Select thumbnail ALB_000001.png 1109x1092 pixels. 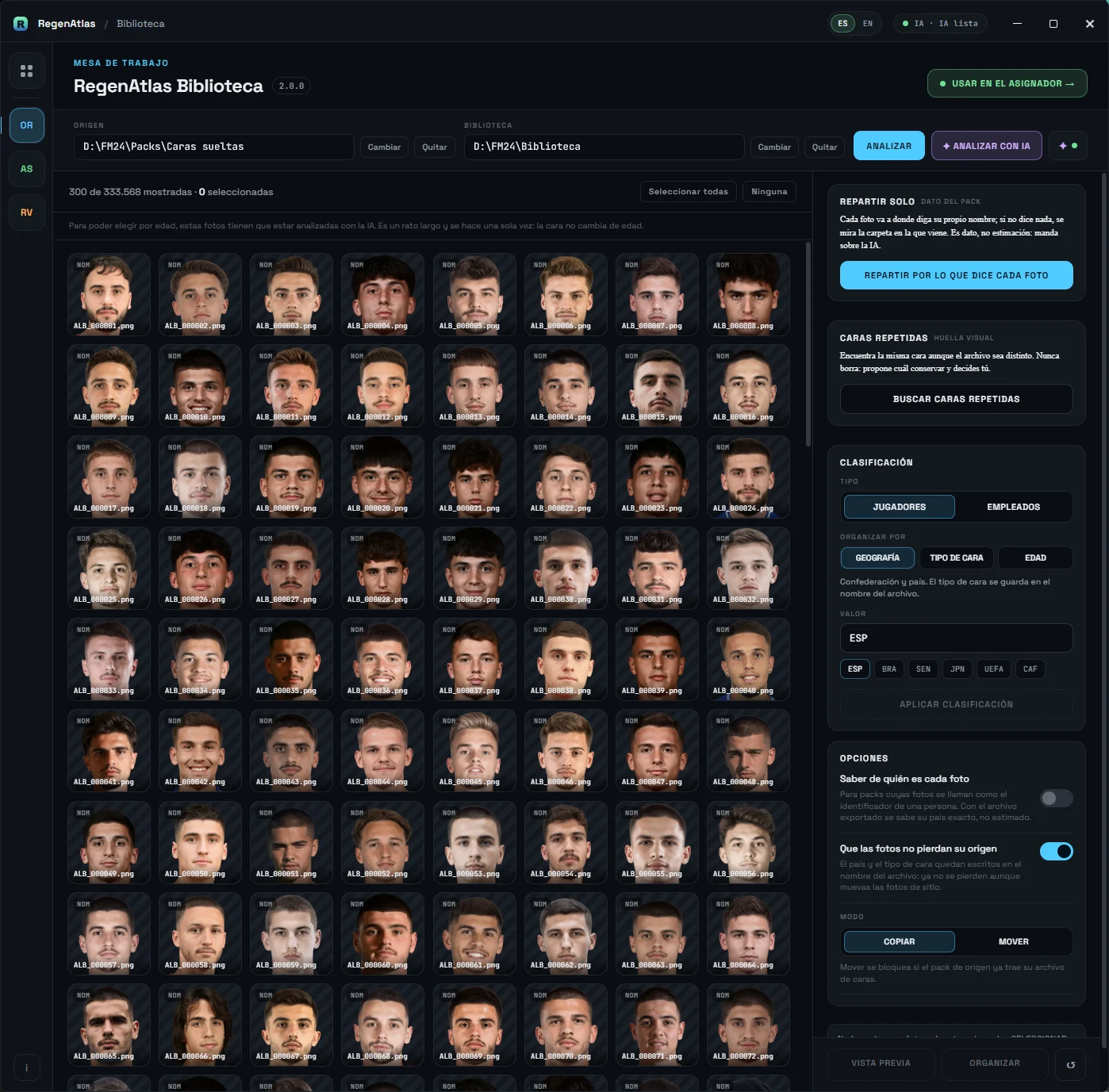(x=109, y=294)
